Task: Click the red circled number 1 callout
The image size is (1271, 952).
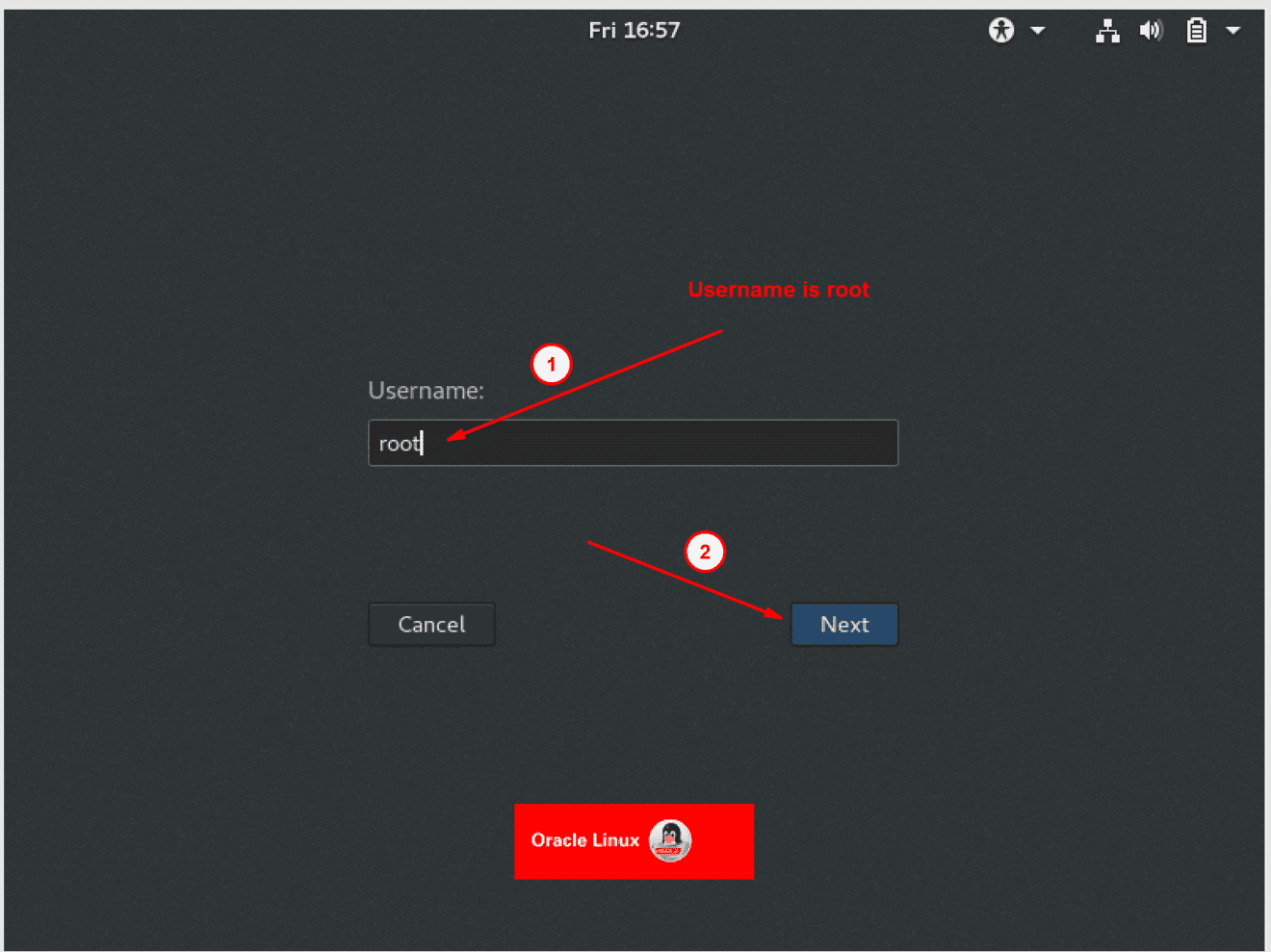Action: (x=551, y=364)
